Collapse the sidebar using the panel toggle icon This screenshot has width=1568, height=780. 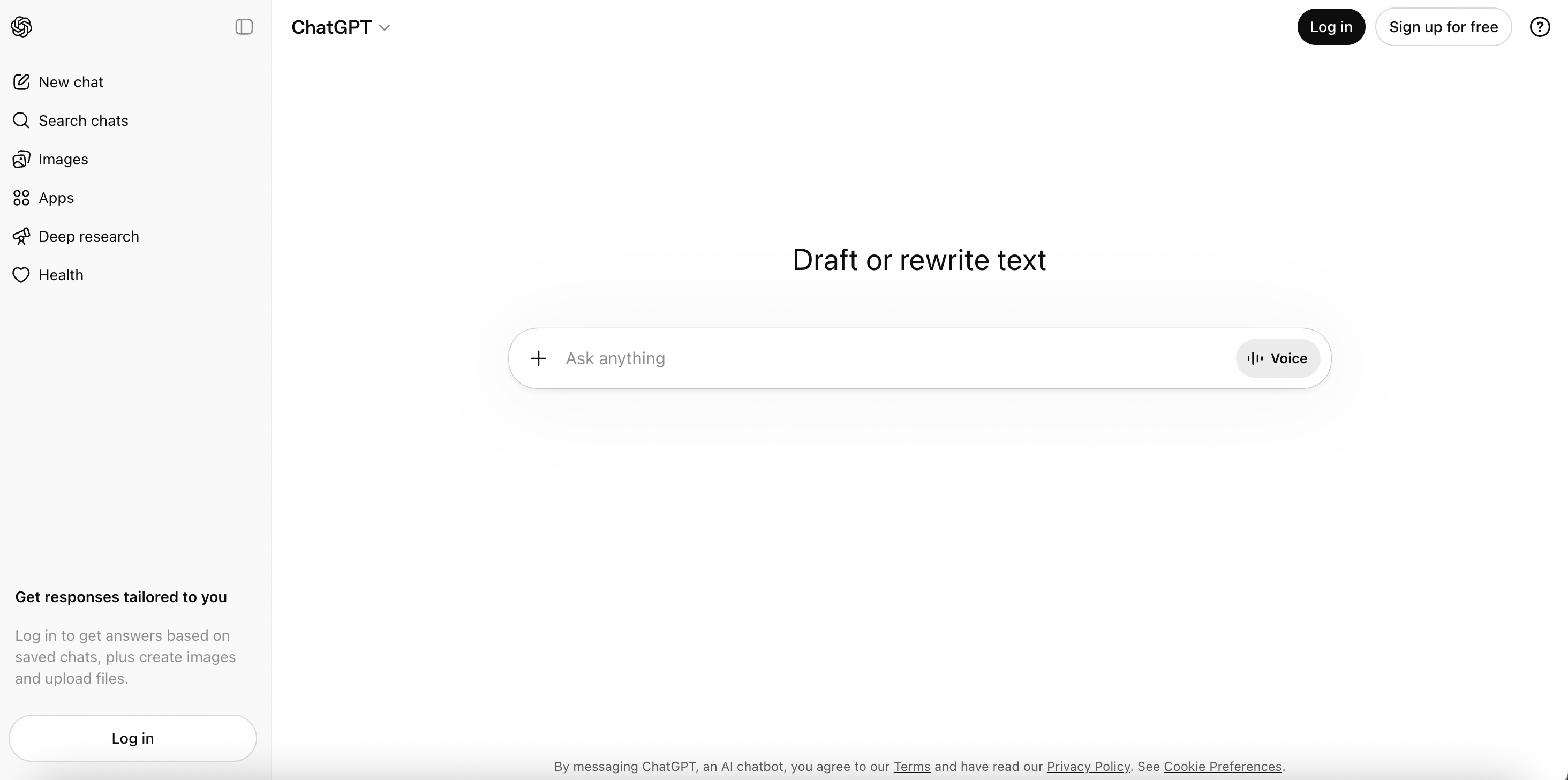point(244,27)
